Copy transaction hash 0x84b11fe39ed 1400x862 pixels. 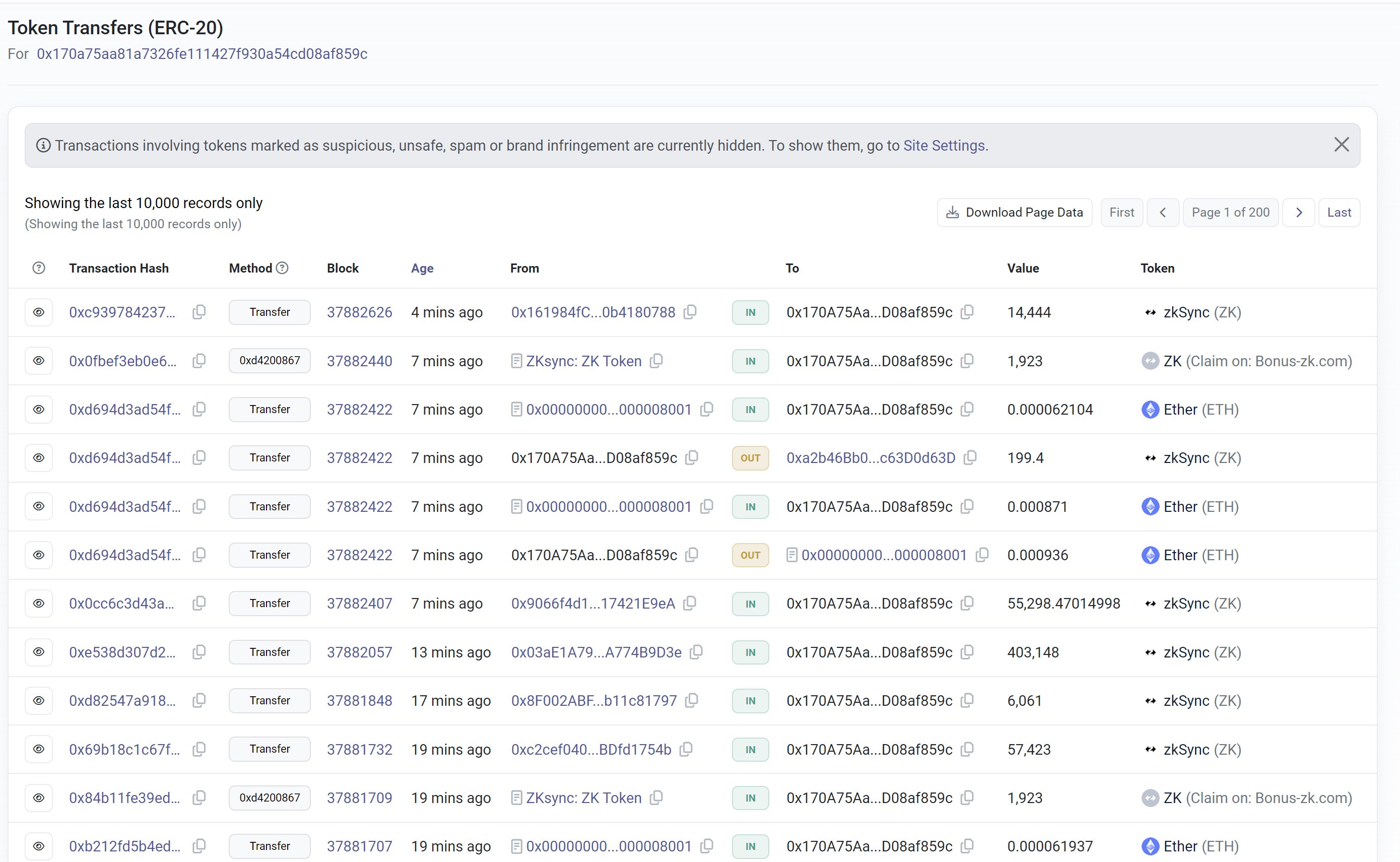click(x=199, y=797)
